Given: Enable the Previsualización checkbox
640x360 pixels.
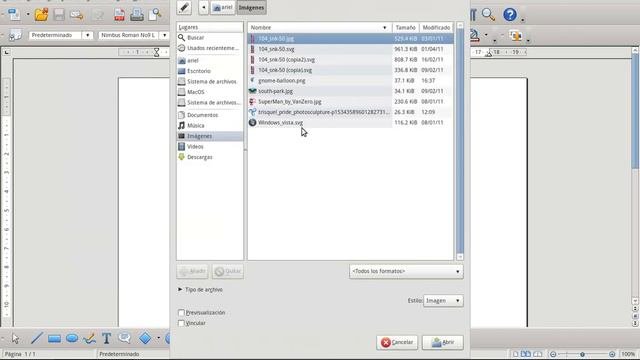Looking at the screenshot, I should tap(181, 313).
